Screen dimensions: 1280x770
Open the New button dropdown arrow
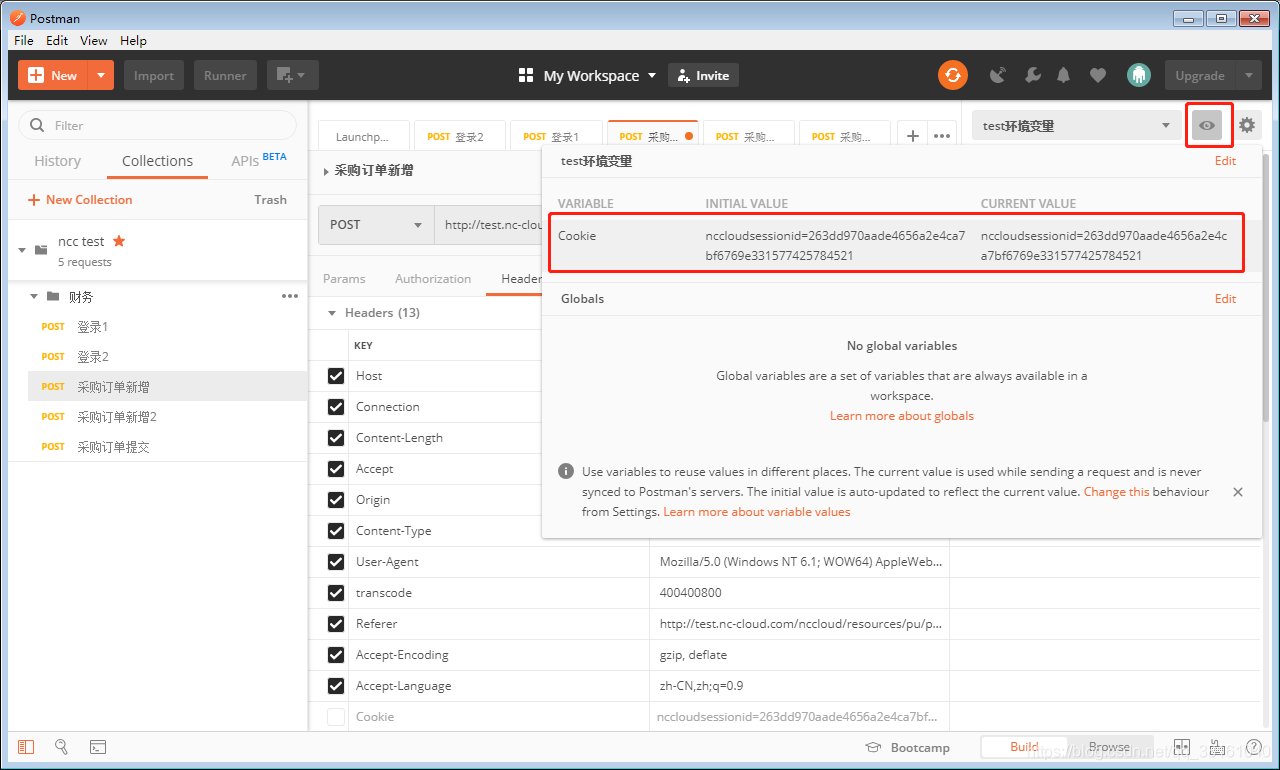point(101,75)
